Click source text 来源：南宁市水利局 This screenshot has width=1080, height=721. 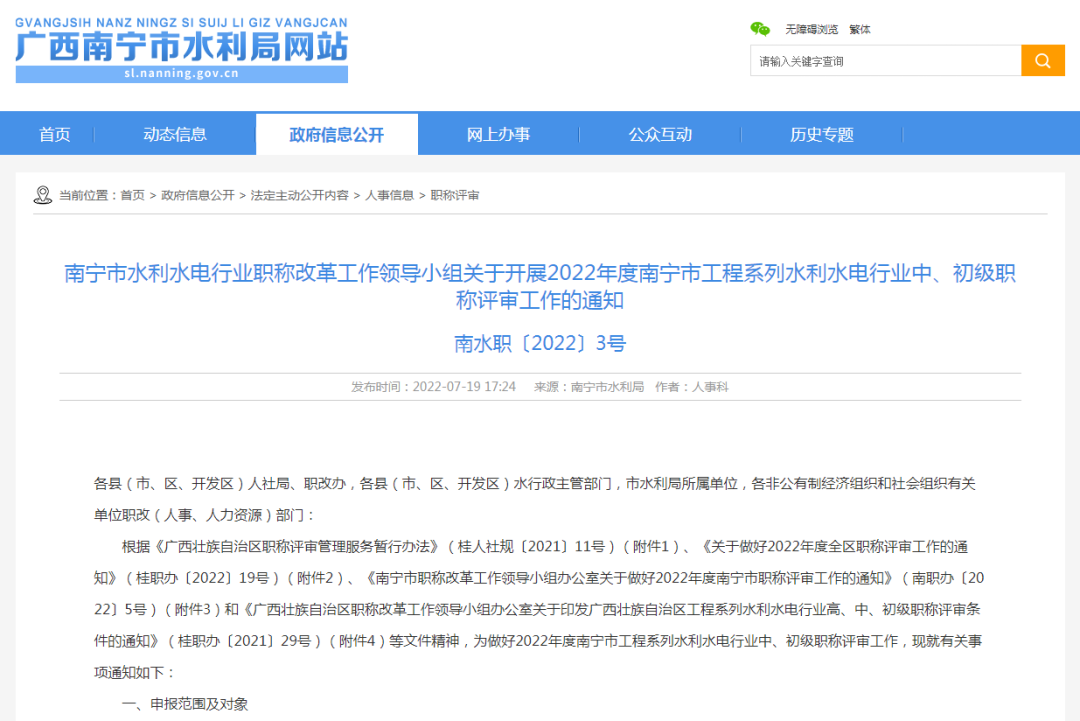(589, 387)
